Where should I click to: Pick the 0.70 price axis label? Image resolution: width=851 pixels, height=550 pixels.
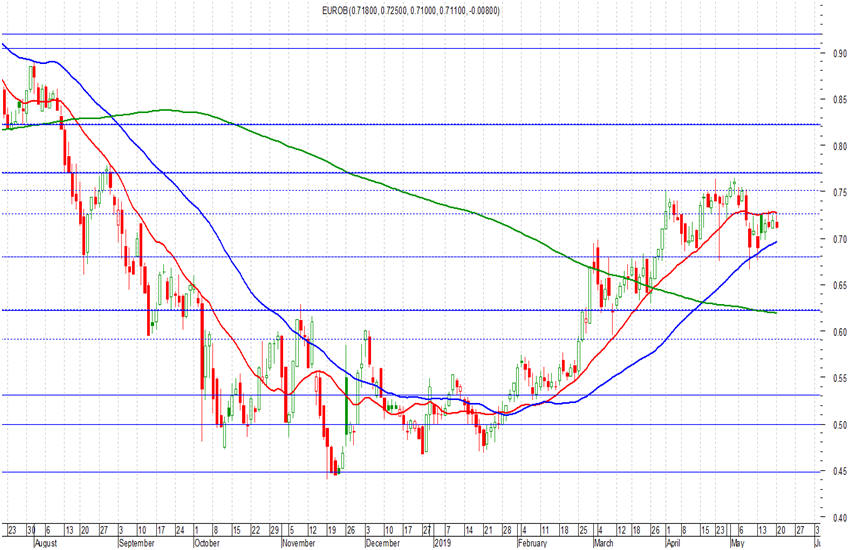tap(840, 239)
